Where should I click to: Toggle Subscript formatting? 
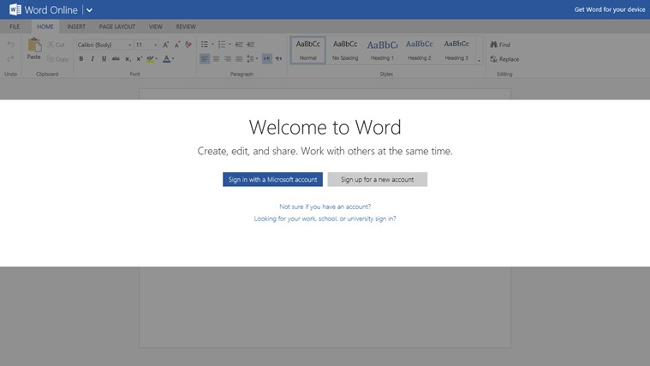[x=128, y=59]
